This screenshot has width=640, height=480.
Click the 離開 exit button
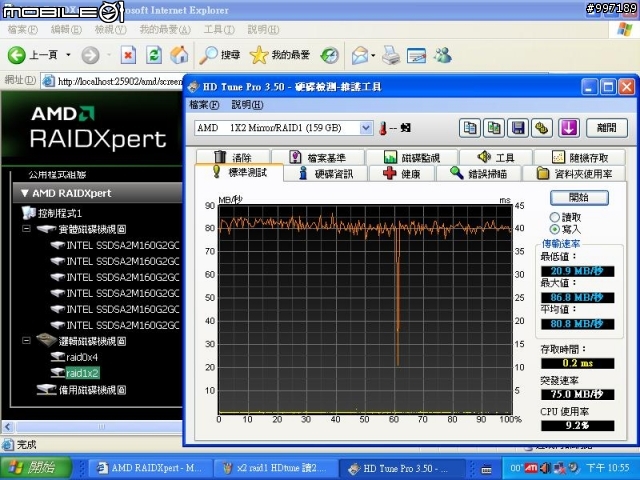pyautogui.click(x=607, y=128)
